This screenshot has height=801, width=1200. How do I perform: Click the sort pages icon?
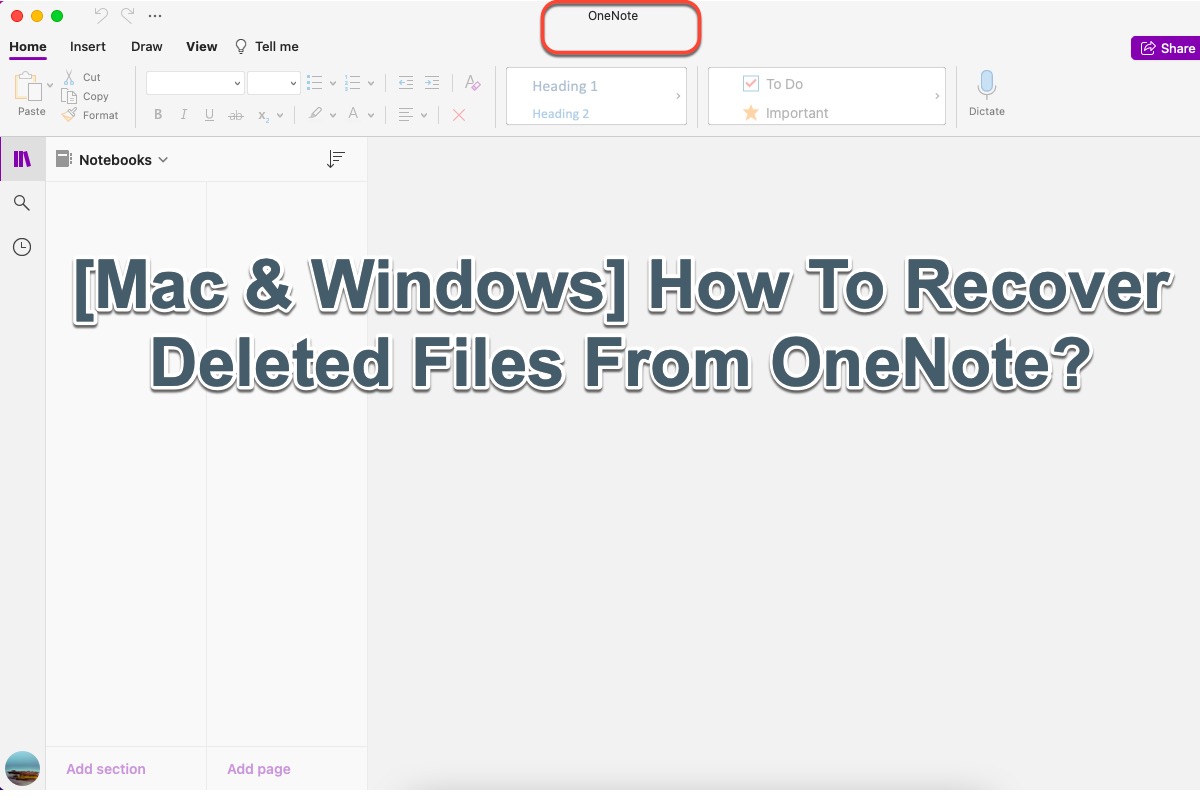(x=336, y=159)
